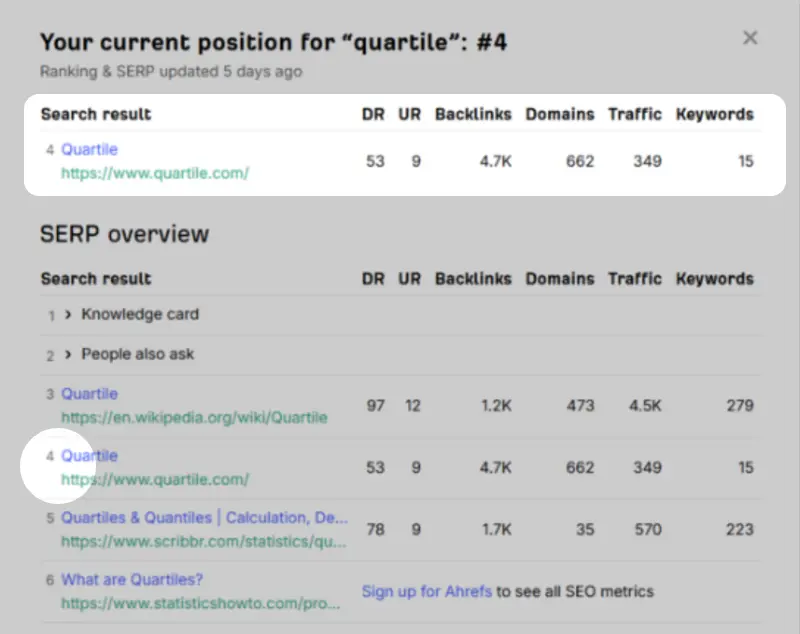Viewport: 800px width, 634px height.
Task: Click the Backlinks column header in SERP overview
Action: (x=473, y=279)
